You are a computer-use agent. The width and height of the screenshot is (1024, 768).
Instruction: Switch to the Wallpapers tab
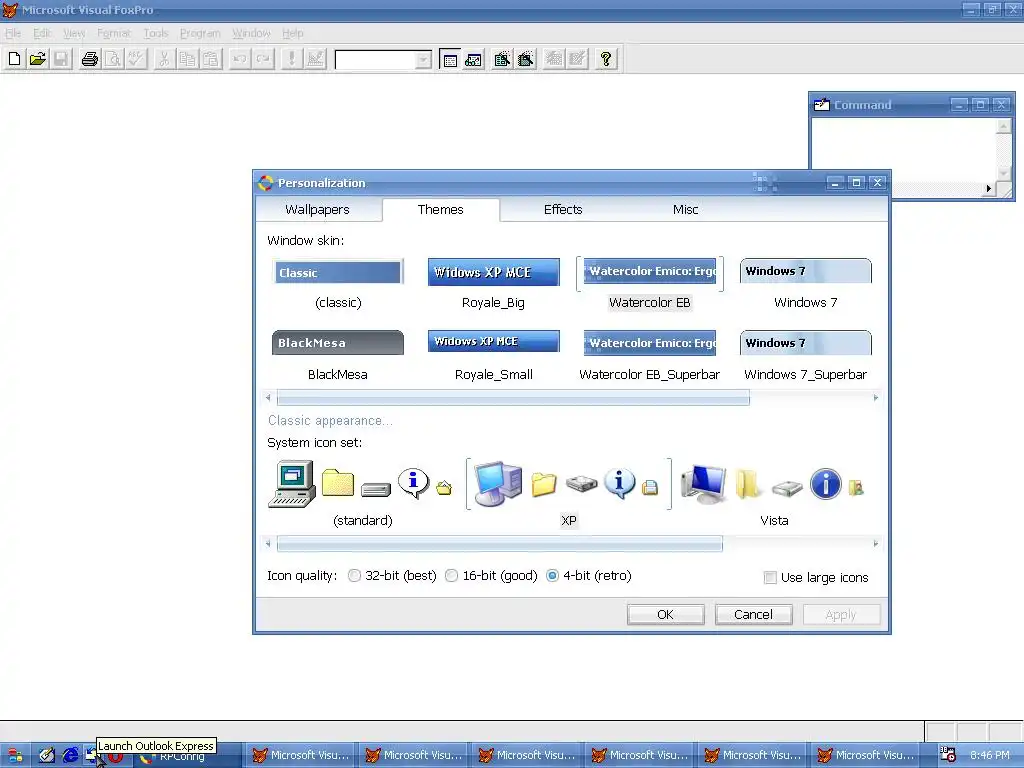pyautogui.click(x=317, y=210)
